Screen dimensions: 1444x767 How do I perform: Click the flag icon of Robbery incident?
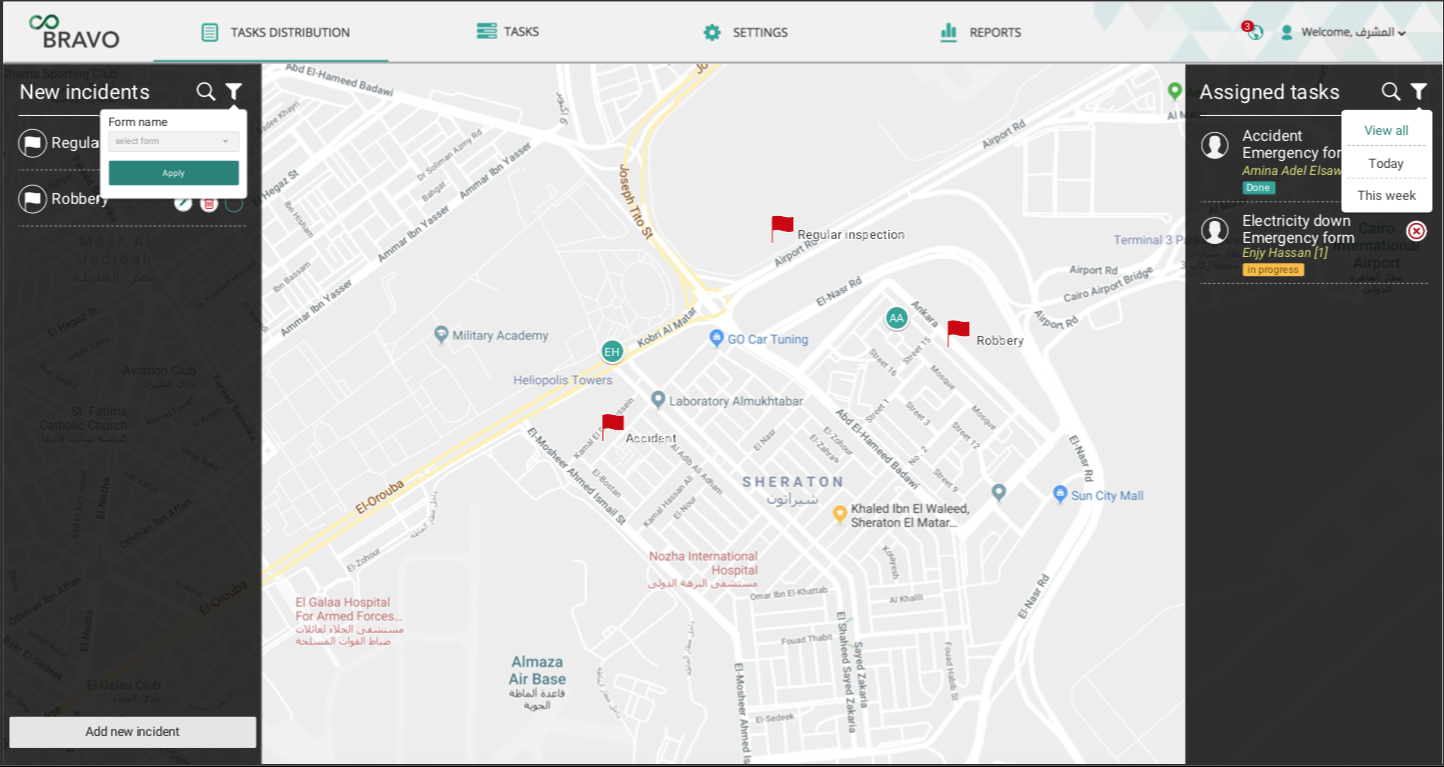coord(33,199)
